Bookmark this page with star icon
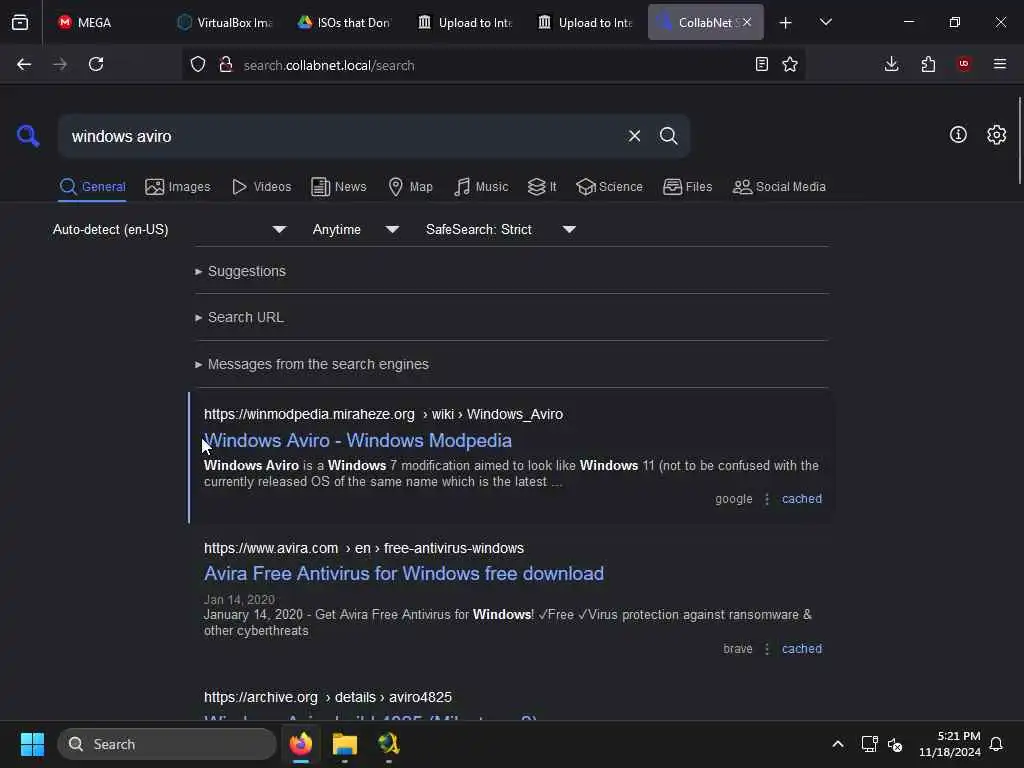The width and height of the screenshot is (1024, 768). (790, 64)
